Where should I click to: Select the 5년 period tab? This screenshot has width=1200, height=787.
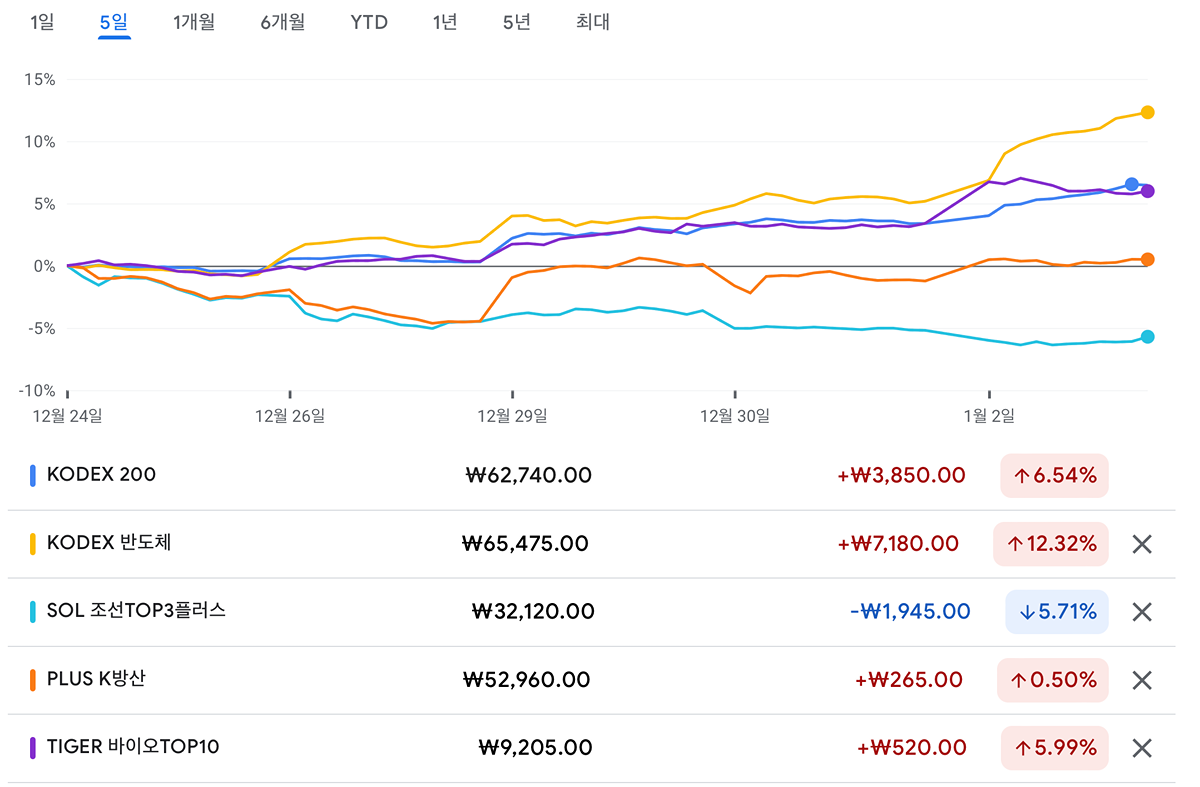(x=517, y=22)
